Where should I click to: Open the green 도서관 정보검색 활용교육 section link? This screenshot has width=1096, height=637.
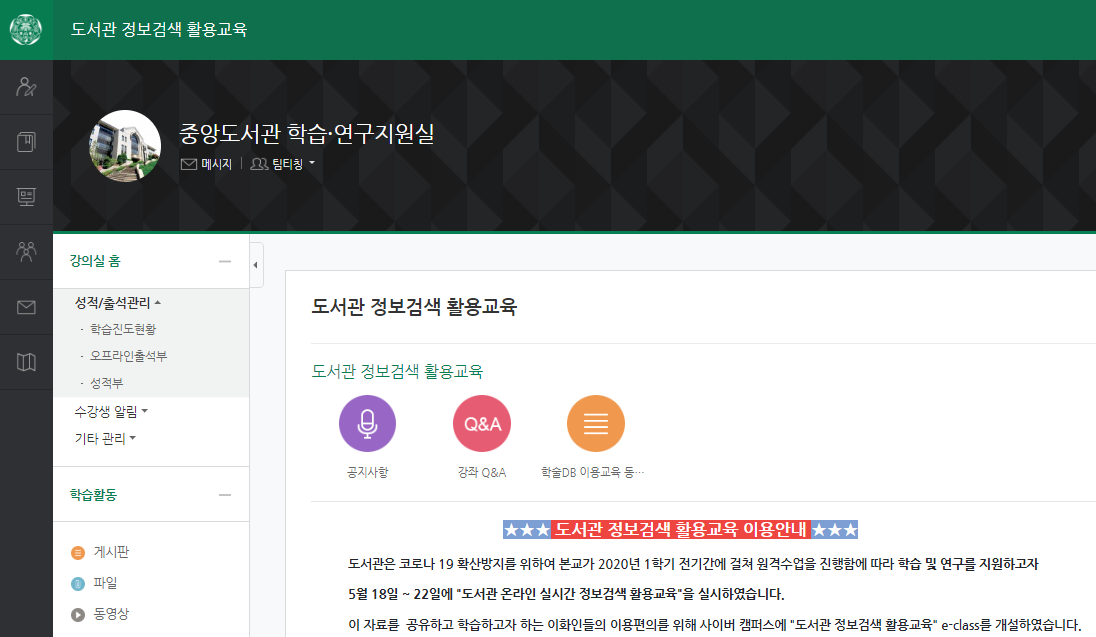point(397,371)
